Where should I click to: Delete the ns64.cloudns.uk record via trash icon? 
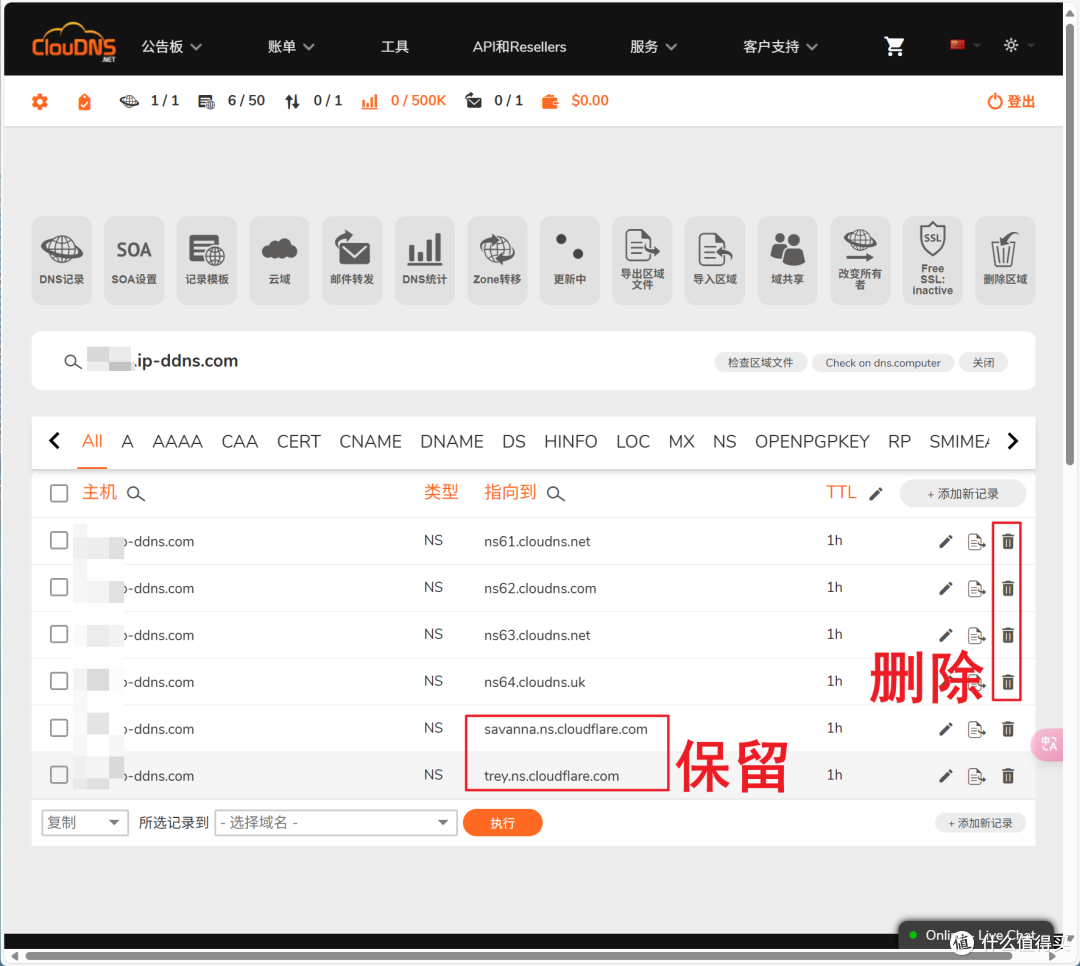coord(1008,682)
